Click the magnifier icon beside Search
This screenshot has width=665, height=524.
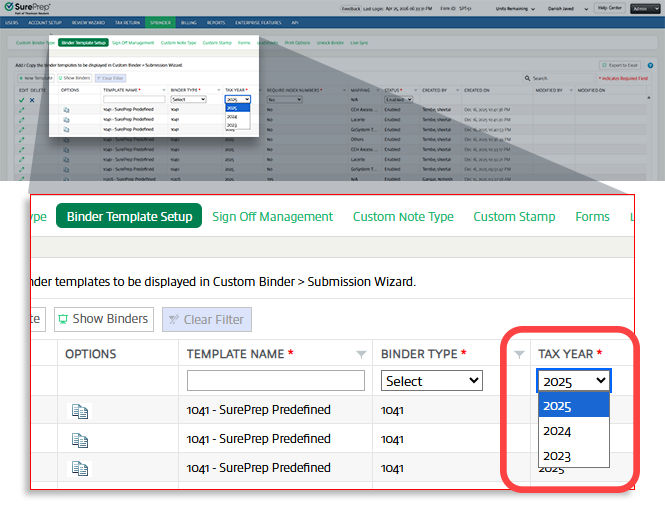point(527,78)
